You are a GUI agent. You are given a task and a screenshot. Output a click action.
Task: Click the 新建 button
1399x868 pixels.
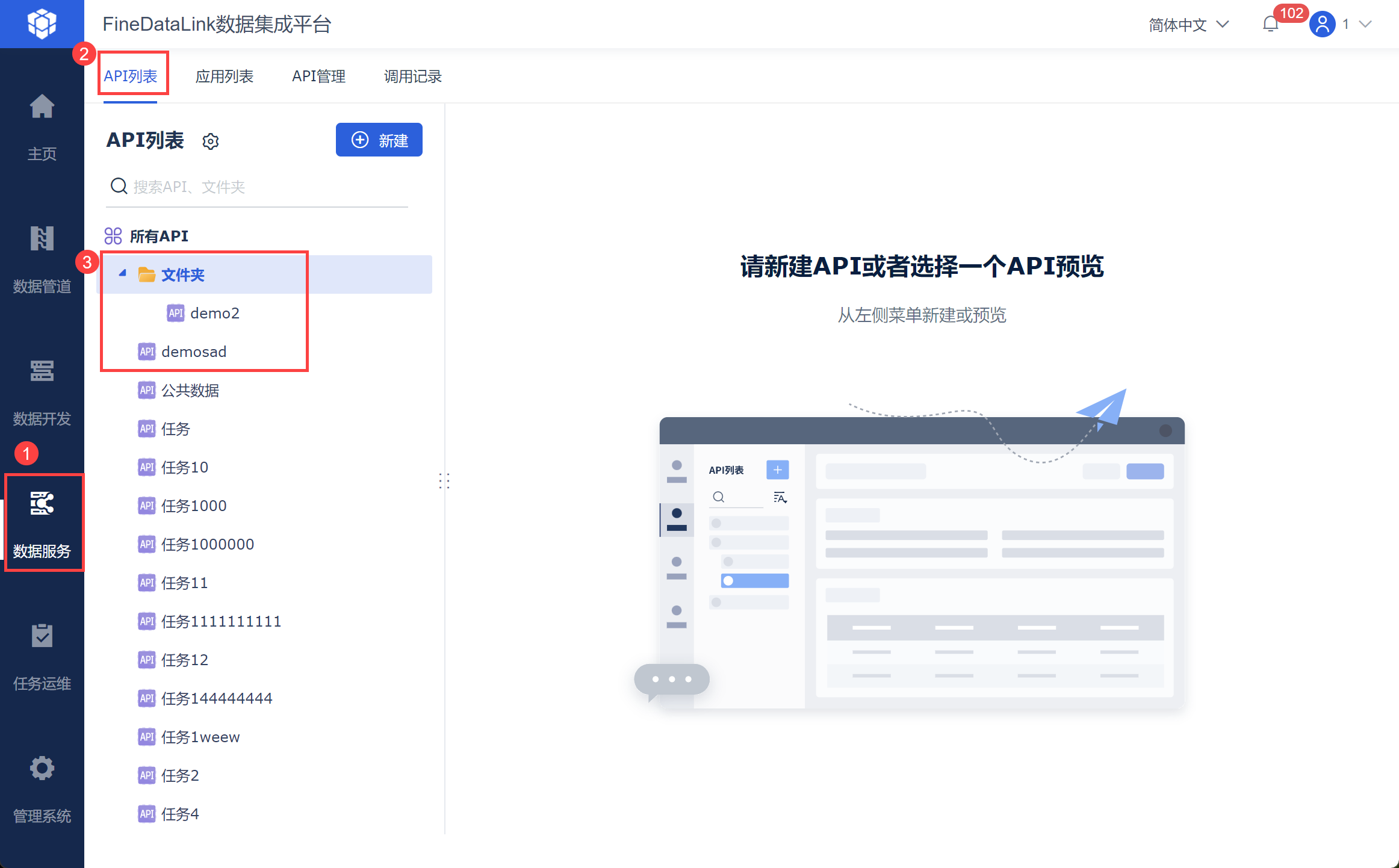[x=379, y=140]
